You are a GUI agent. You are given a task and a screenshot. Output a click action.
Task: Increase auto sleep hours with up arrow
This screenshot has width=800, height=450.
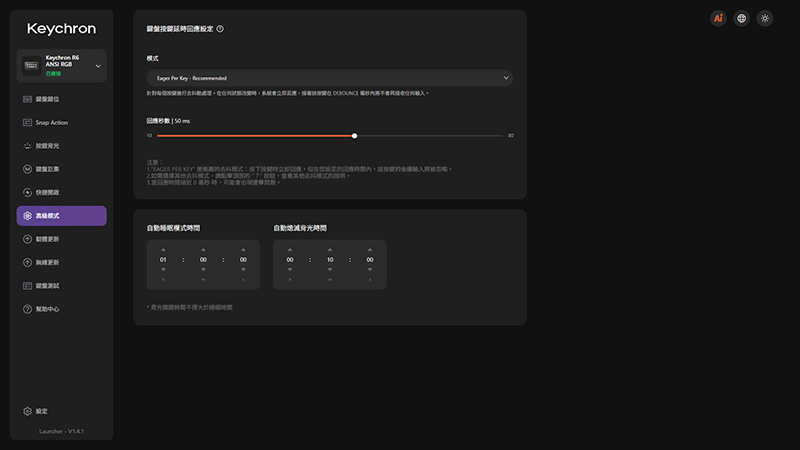[x=163, y=249]
